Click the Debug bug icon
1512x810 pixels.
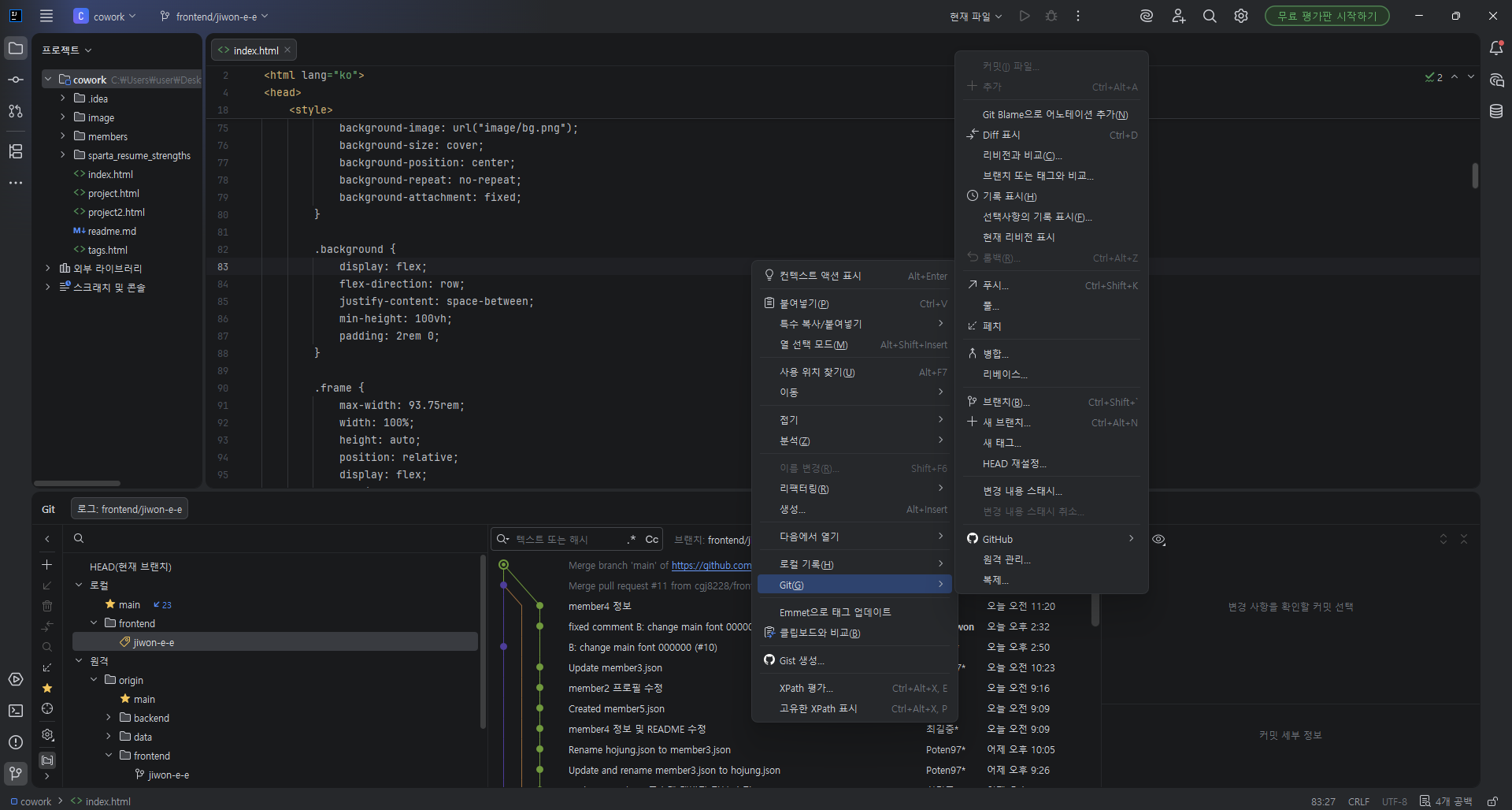(1051, 16)
